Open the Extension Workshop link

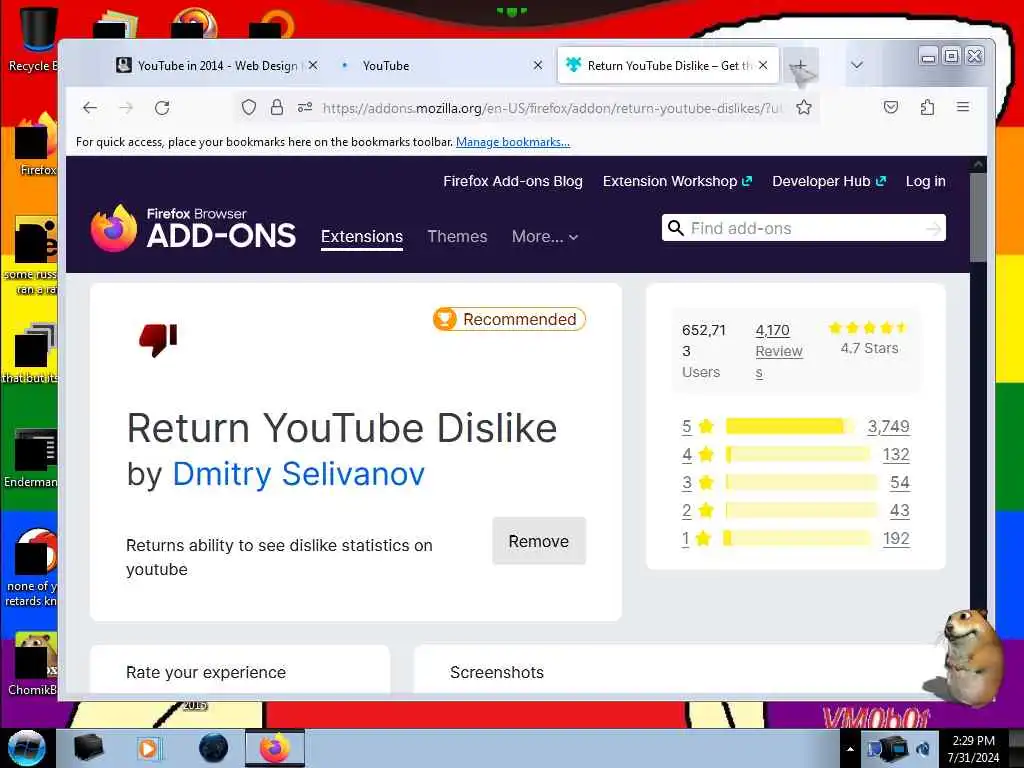click(677, 182)
